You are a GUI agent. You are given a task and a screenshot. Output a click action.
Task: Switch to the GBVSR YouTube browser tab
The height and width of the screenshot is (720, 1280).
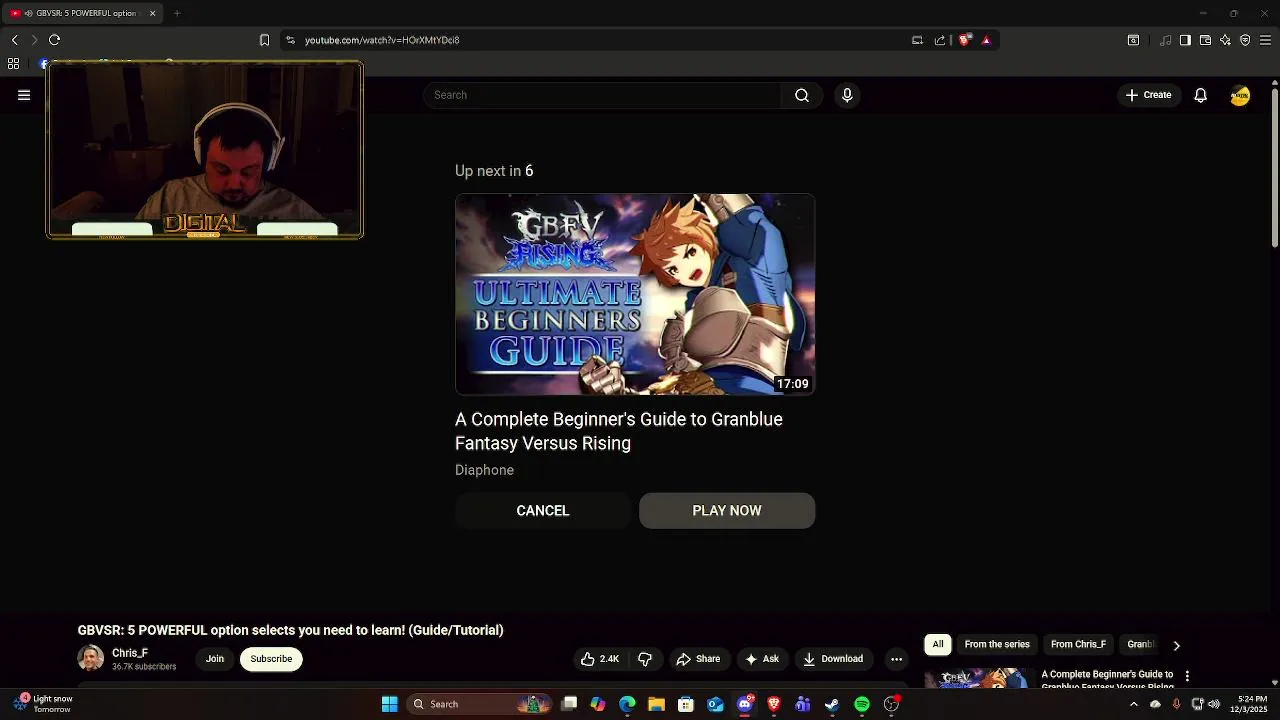(x=82, y=13)
